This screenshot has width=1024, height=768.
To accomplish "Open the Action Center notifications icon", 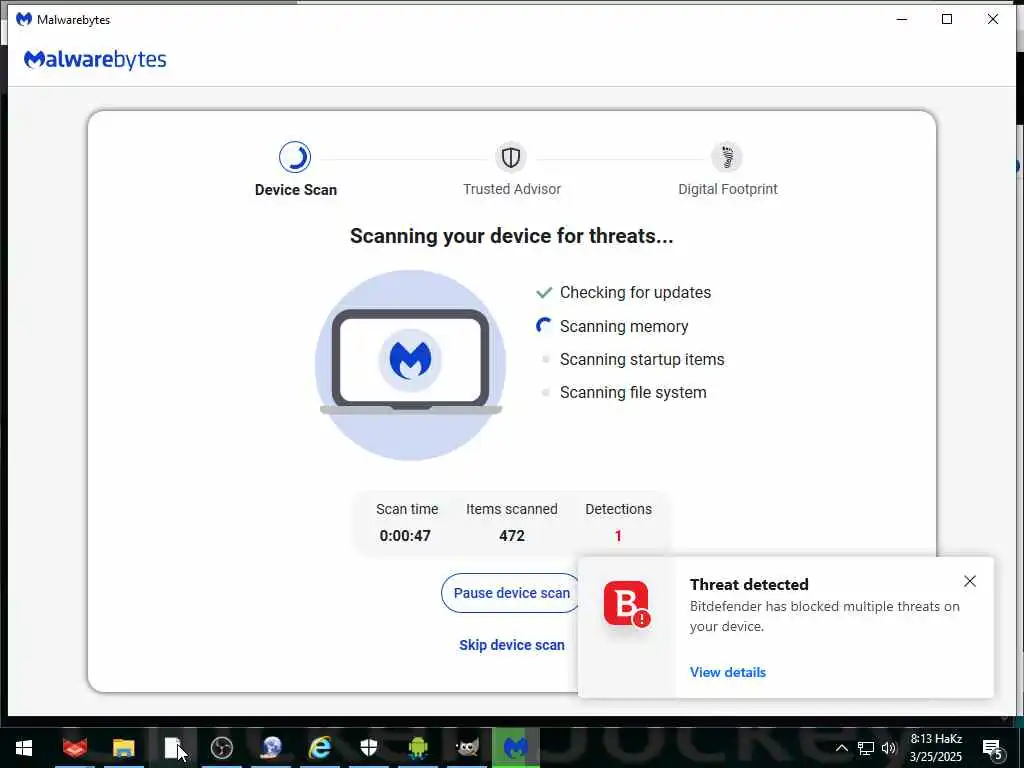I will 992,748.
